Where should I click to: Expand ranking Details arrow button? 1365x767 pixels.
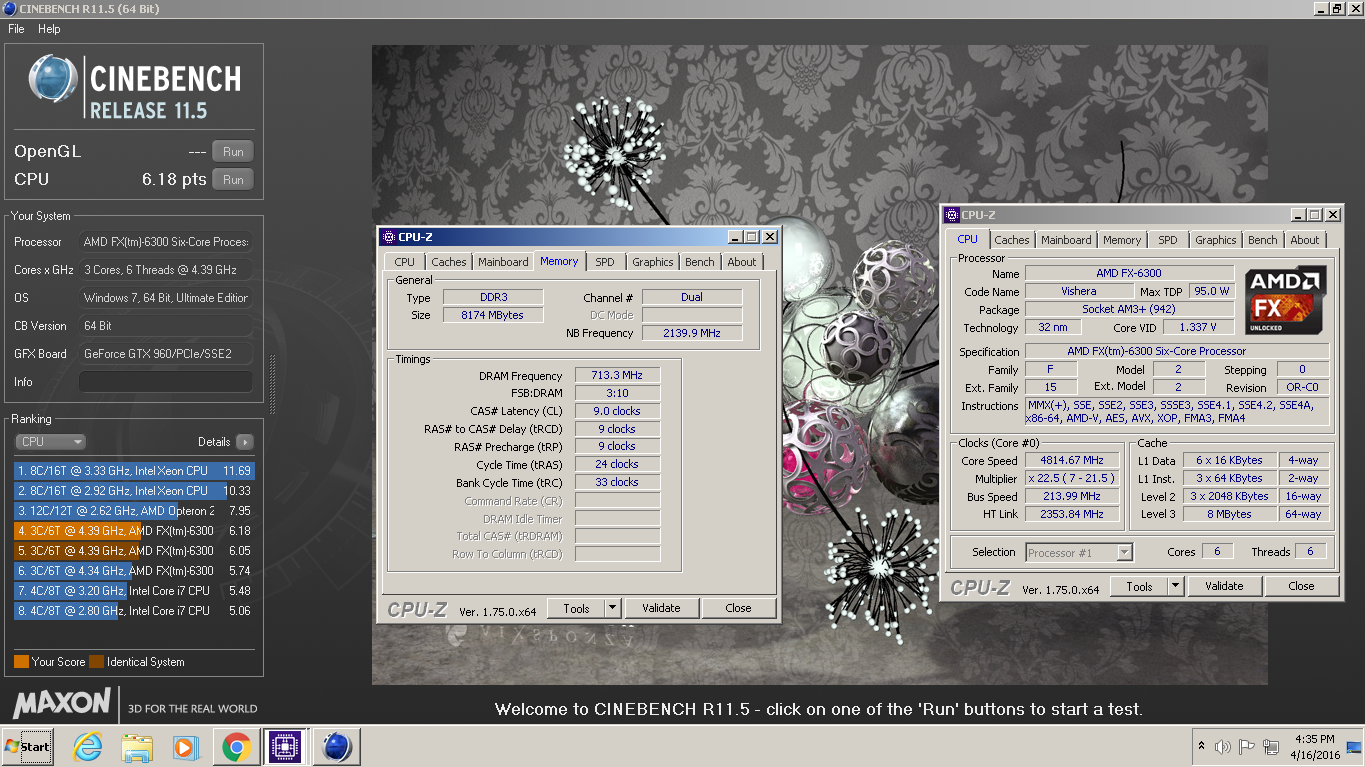click(244, 442)
